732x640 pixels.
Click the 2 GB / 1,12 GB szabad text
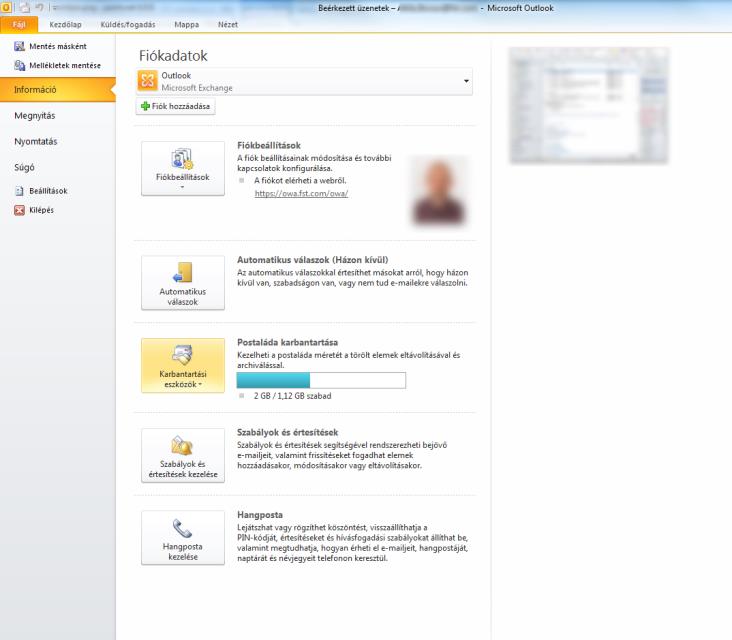(x=292, y=396)
